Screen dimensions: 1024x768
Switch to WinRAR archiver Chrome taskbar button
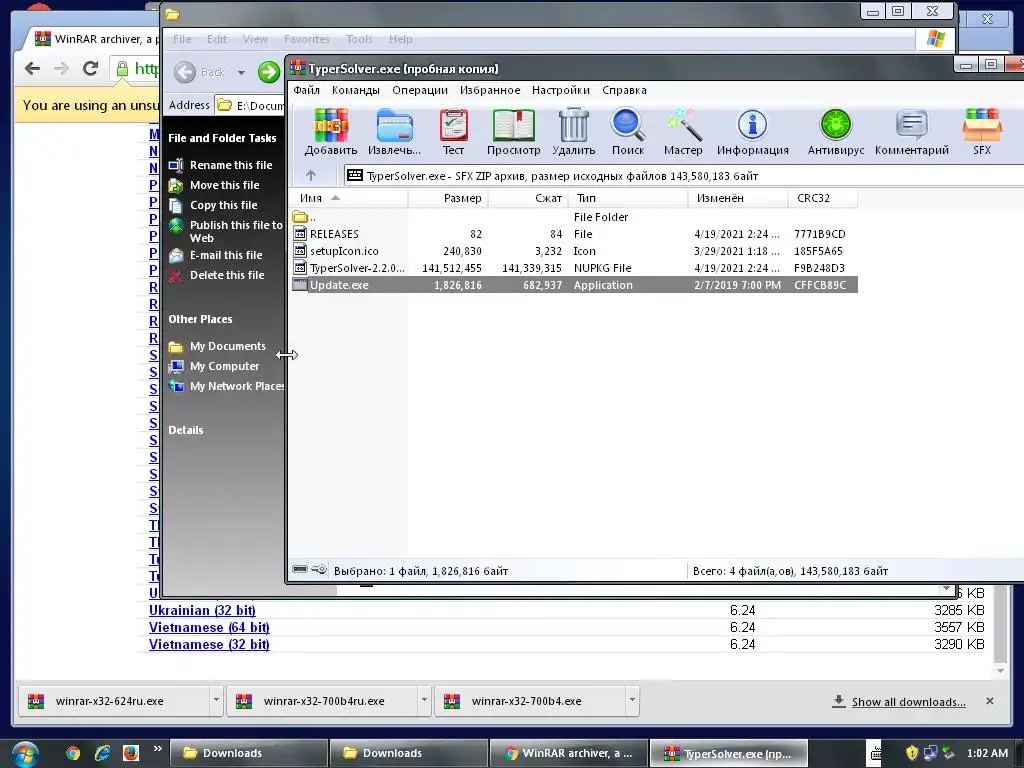click(569, 753)
